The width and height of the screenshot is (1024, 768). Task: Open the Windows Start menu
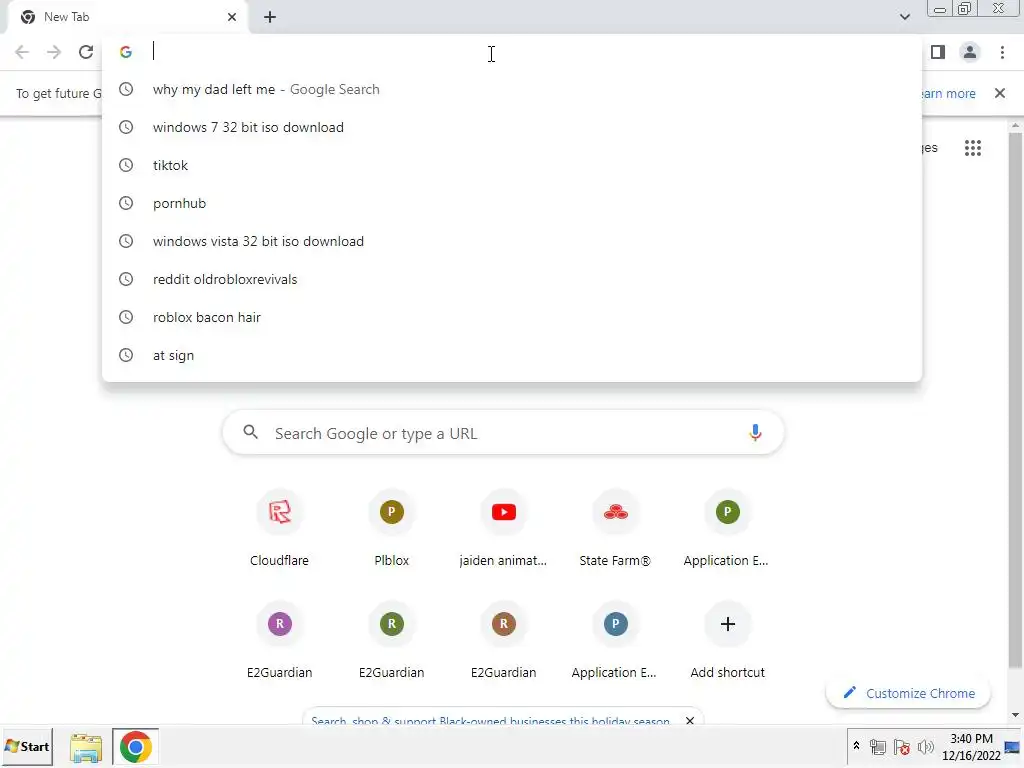[27, 746]
